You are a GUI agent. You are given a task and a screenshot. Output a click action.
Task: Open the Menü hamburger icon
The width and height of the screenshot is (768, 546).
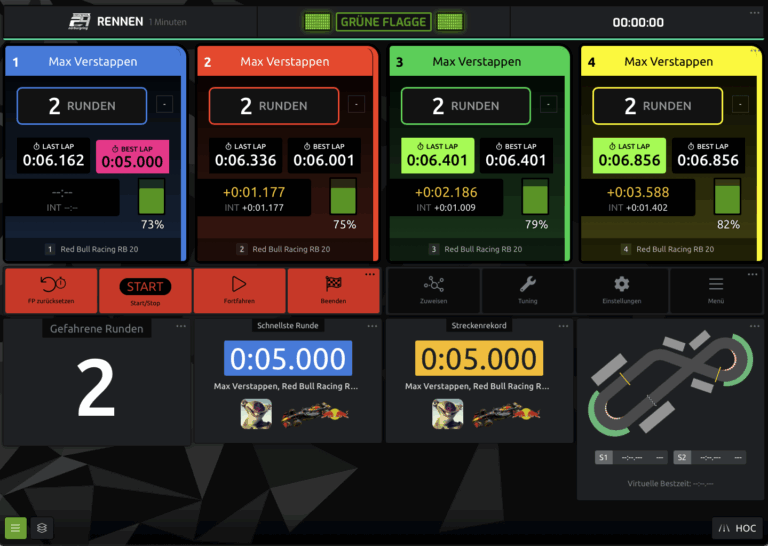[x=716, y=284]
